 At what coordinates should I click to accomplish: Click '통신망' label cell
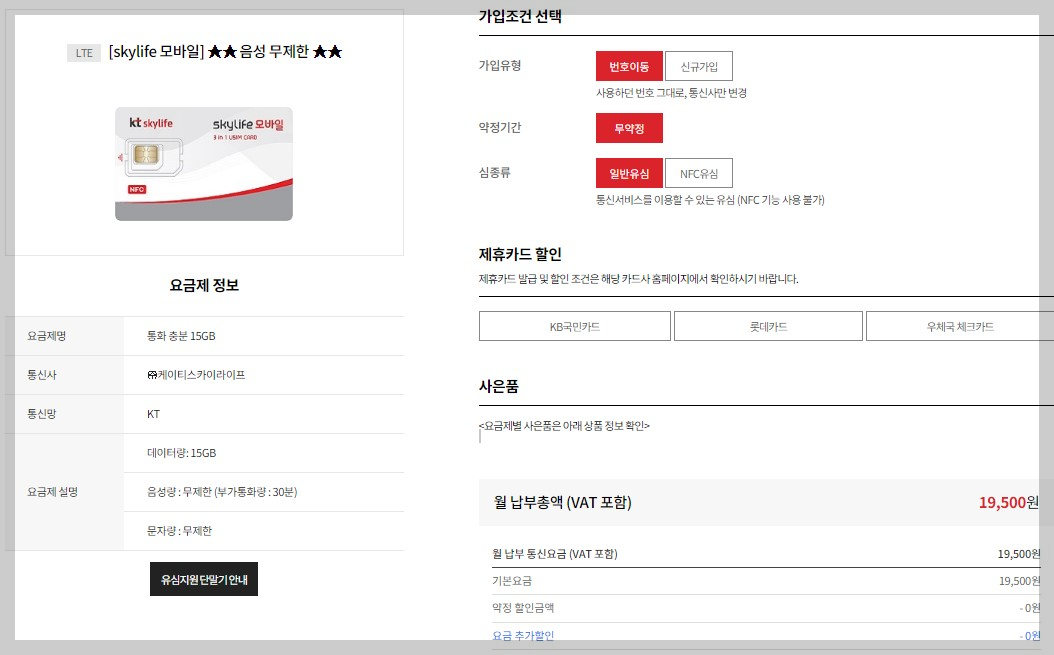tap(65, 414)
